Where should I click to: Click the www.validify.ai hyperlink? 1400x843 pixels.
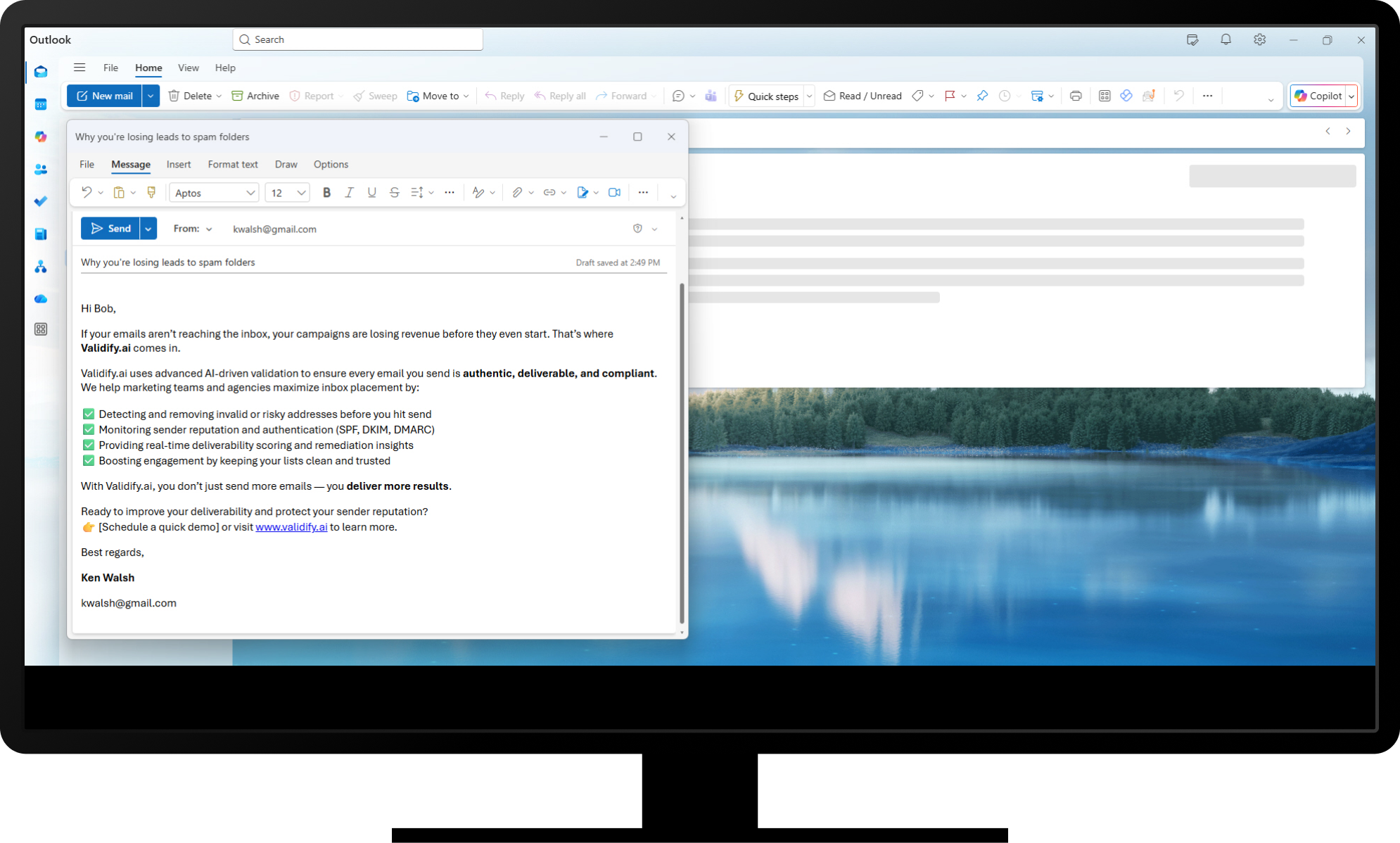pos(291,527)
